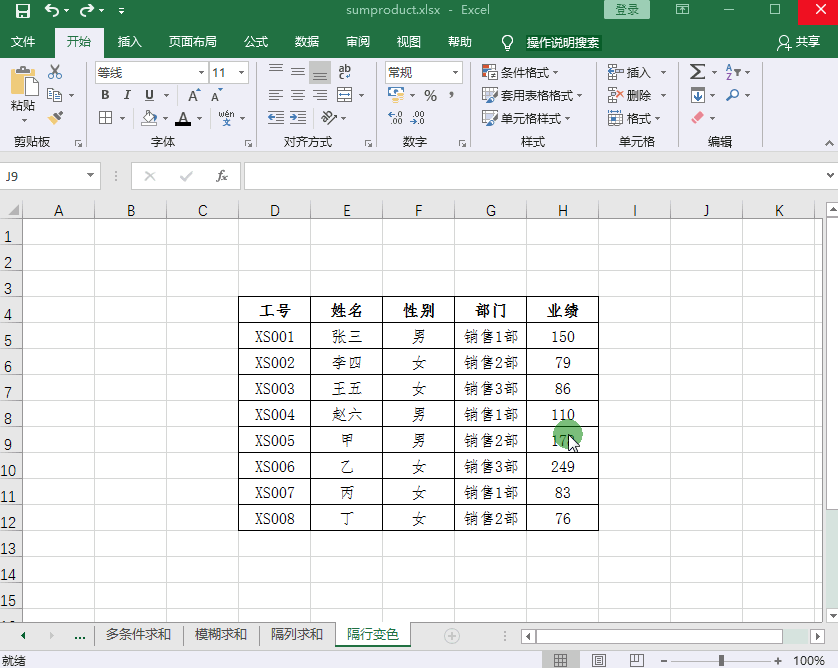The height and width of the screenshot is (668, 838).
Task: Switch to Page Layout view icon
Action: [599, 661]
